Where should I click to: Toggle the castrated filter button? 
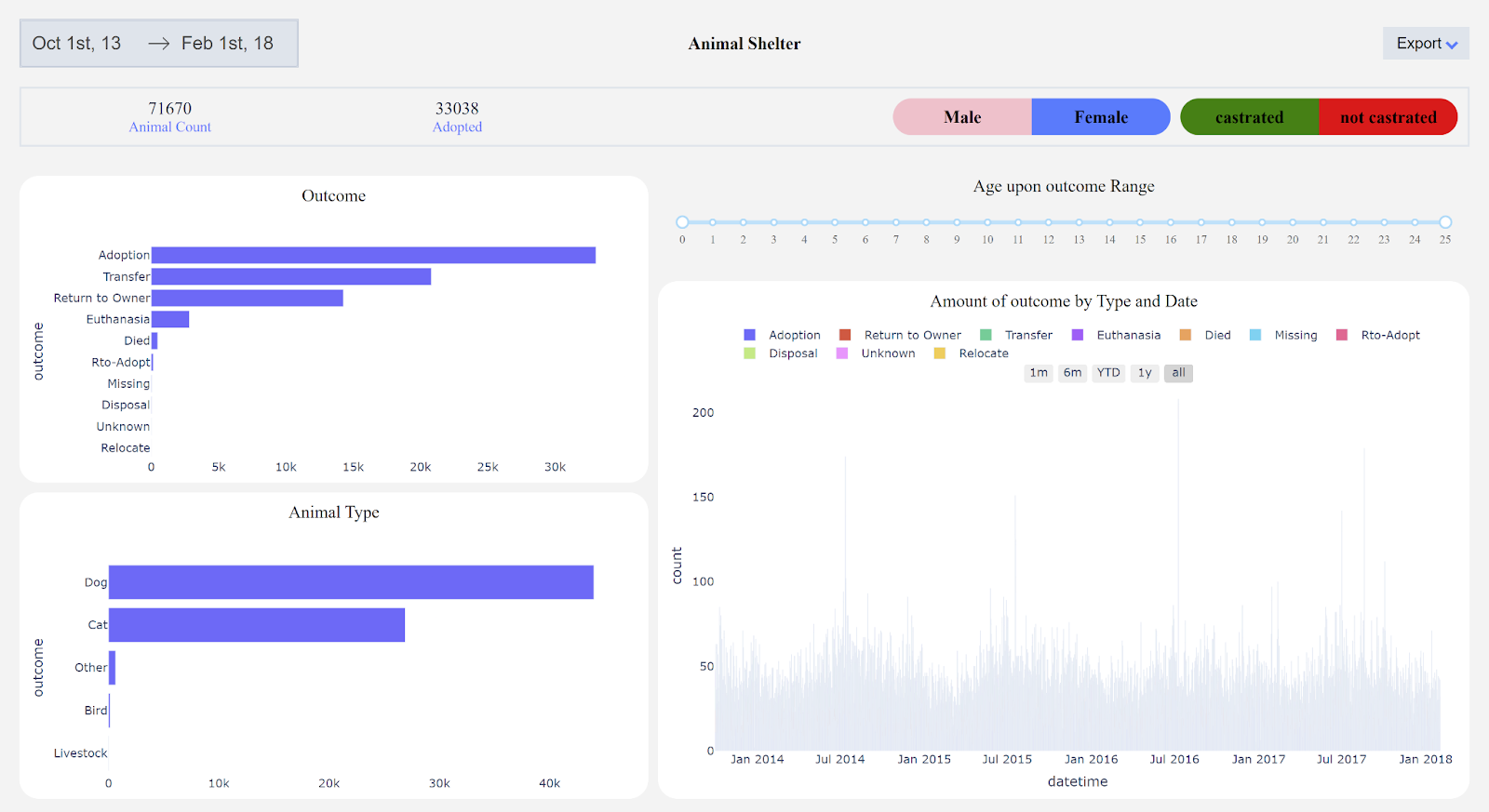1249,117
